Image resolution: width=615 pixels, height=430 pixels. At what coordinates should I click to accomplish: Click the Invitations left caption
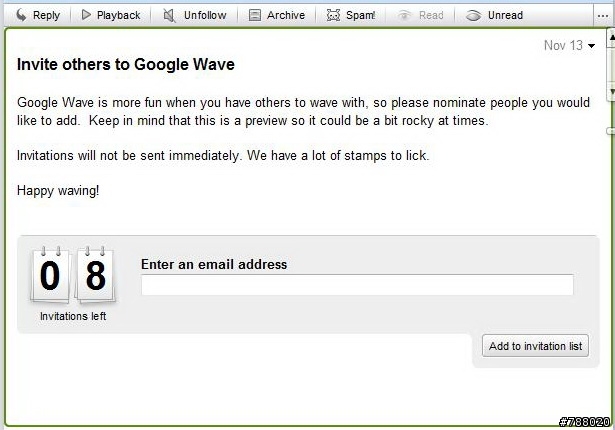click(x=73, y=316)
